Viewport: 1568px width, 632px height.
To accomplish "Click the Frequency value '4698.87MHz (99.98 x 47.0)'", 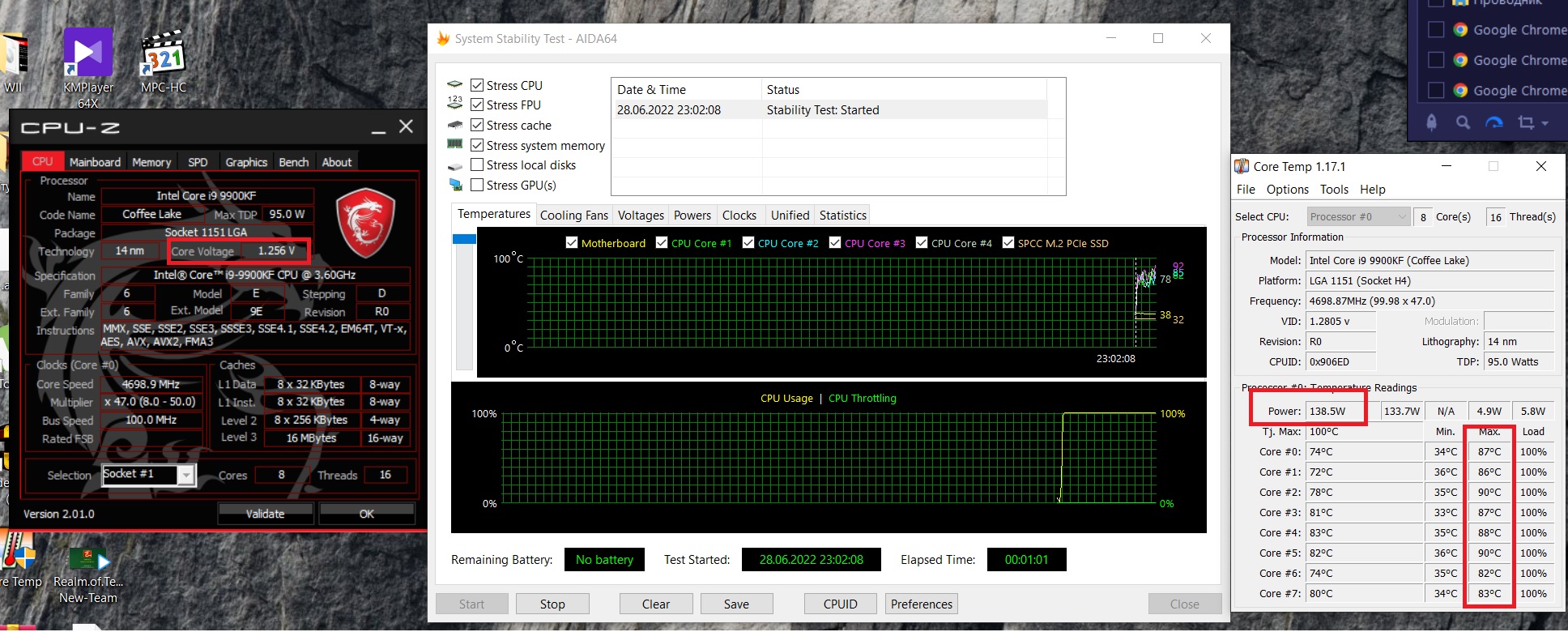I will tap(1430, 301).
